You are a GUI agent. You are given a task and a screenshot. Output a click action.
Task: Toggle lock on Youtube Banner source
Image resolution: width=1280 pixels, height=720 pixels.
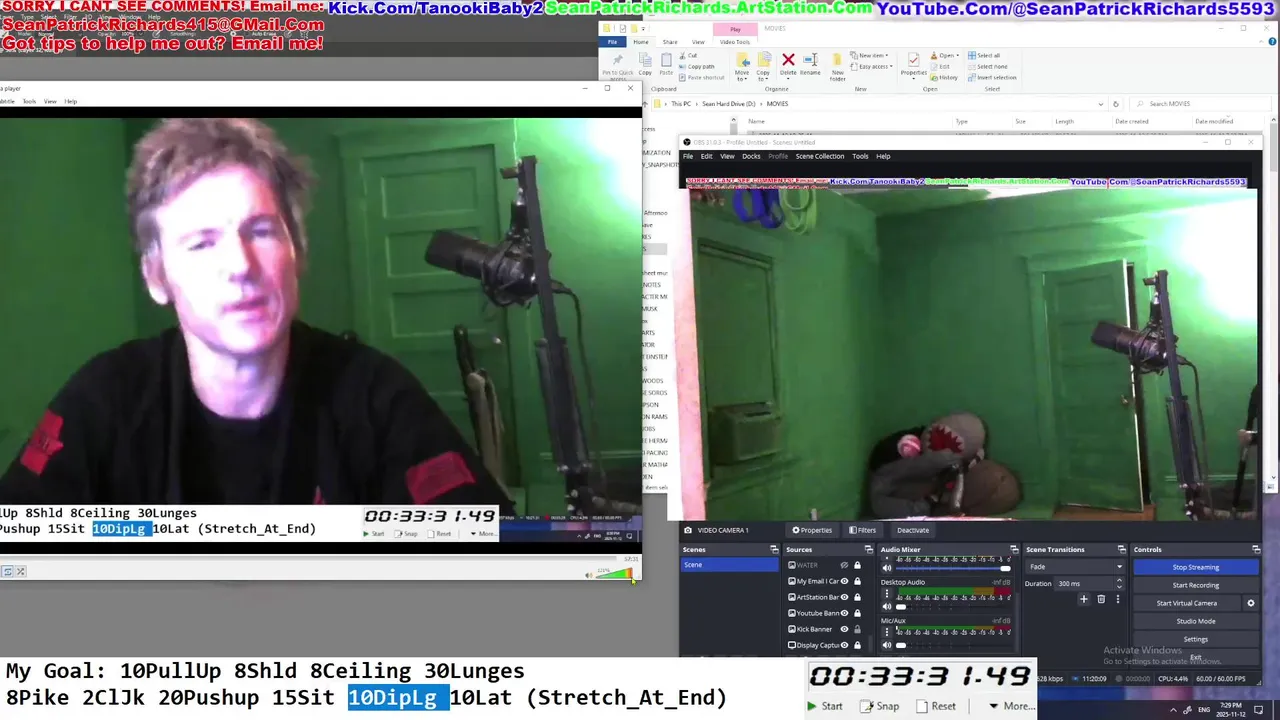[857, 613]
